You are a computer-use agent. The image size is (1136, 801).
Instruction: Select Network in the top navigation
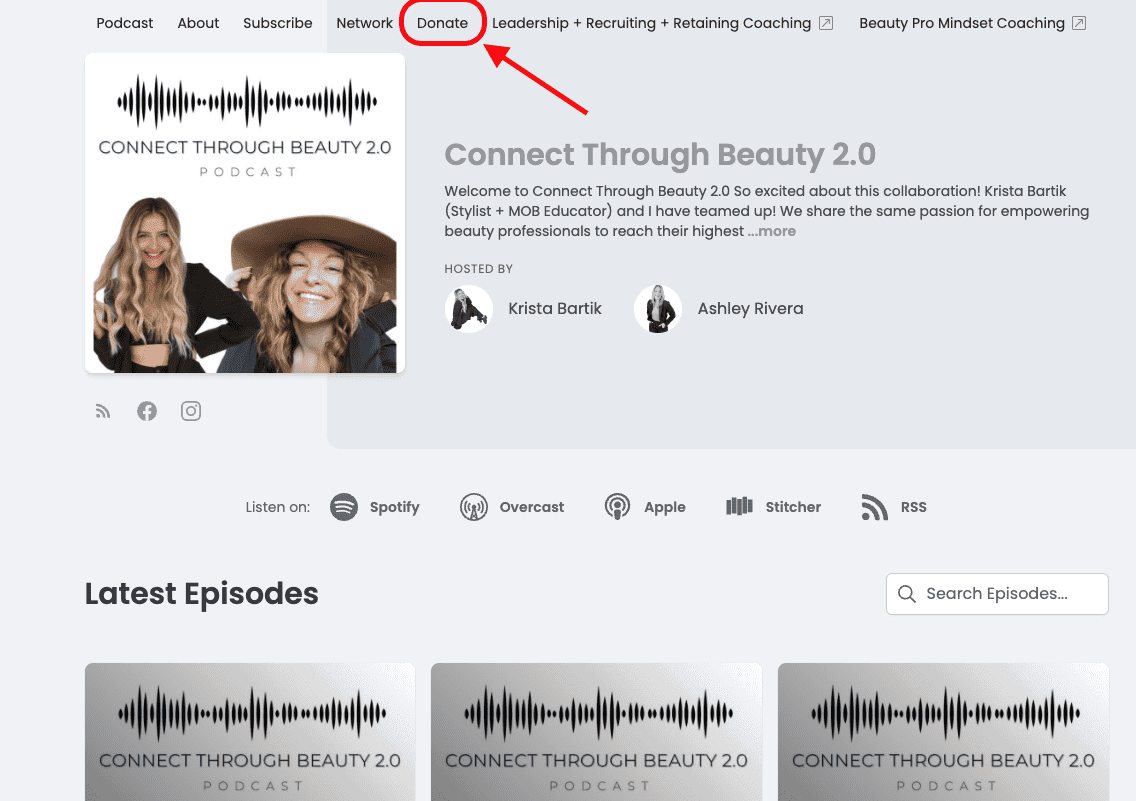coord(364,23)
